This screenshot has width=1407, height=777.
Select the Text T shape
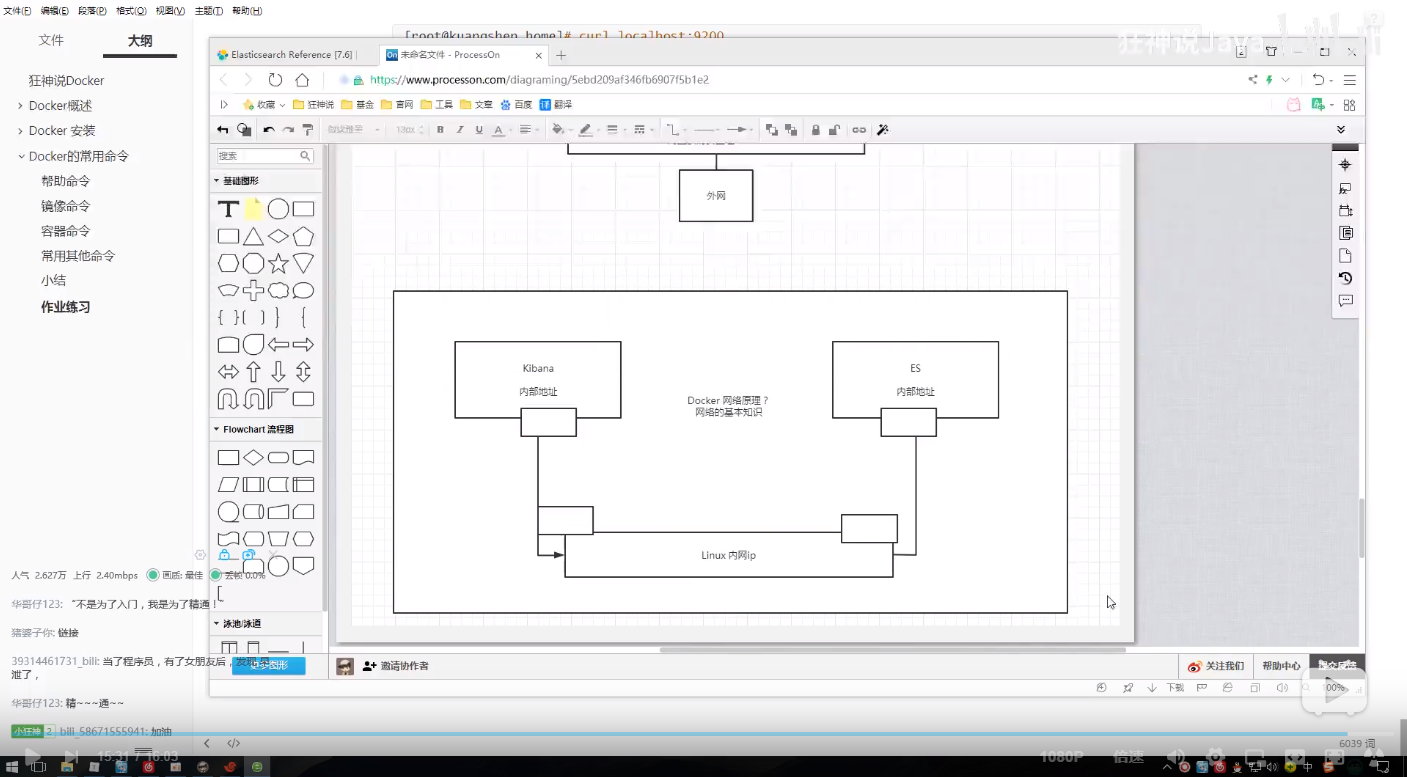click(228, 209)
